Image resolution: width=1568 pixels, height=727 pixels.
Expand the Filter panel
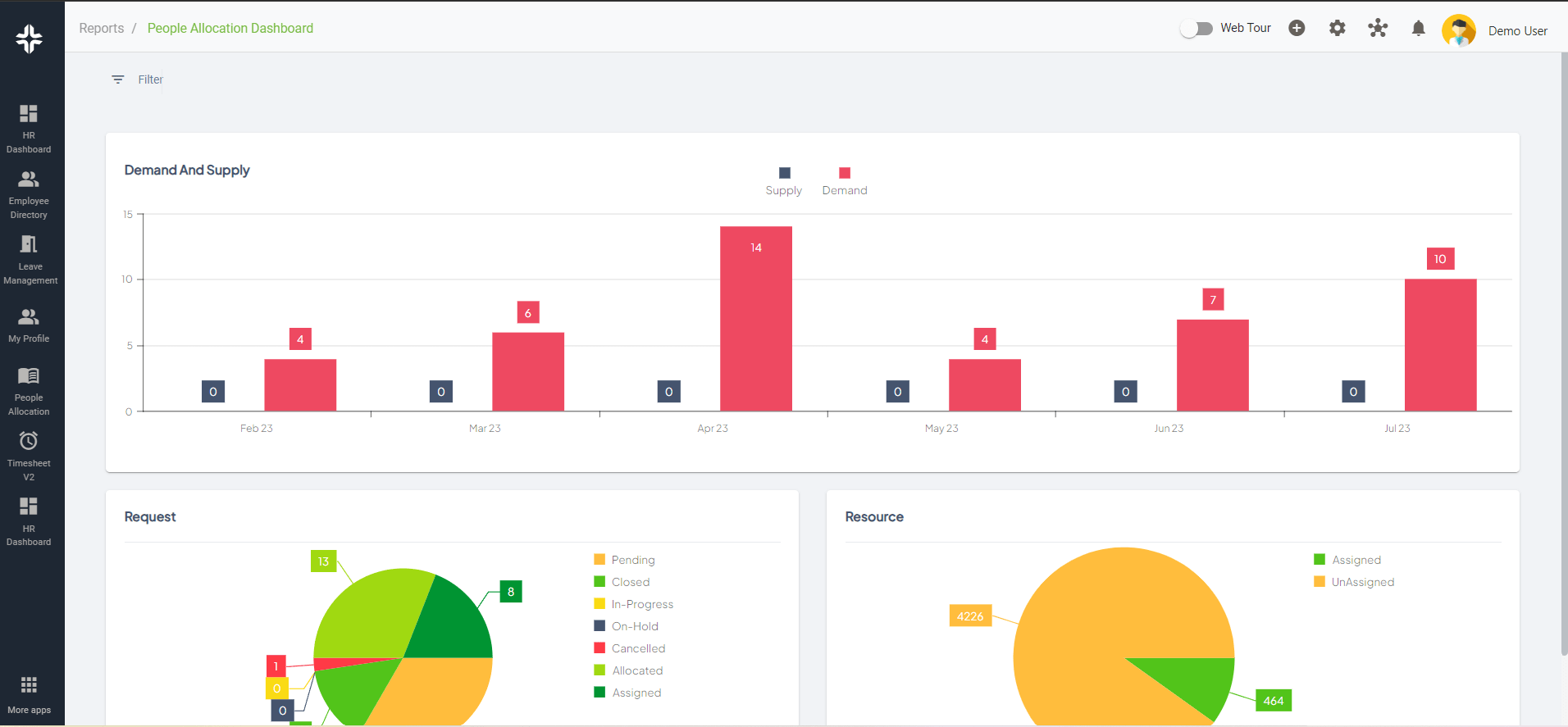[138, 80]
